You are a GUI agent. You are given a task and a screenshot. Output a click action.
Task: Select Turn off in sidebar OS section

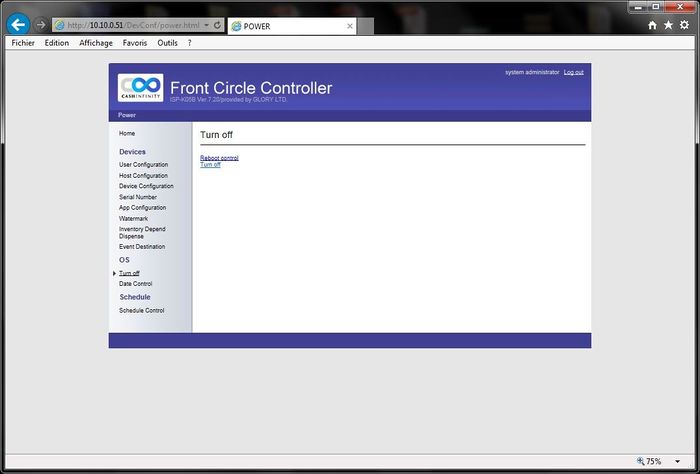tap(129, 273)
